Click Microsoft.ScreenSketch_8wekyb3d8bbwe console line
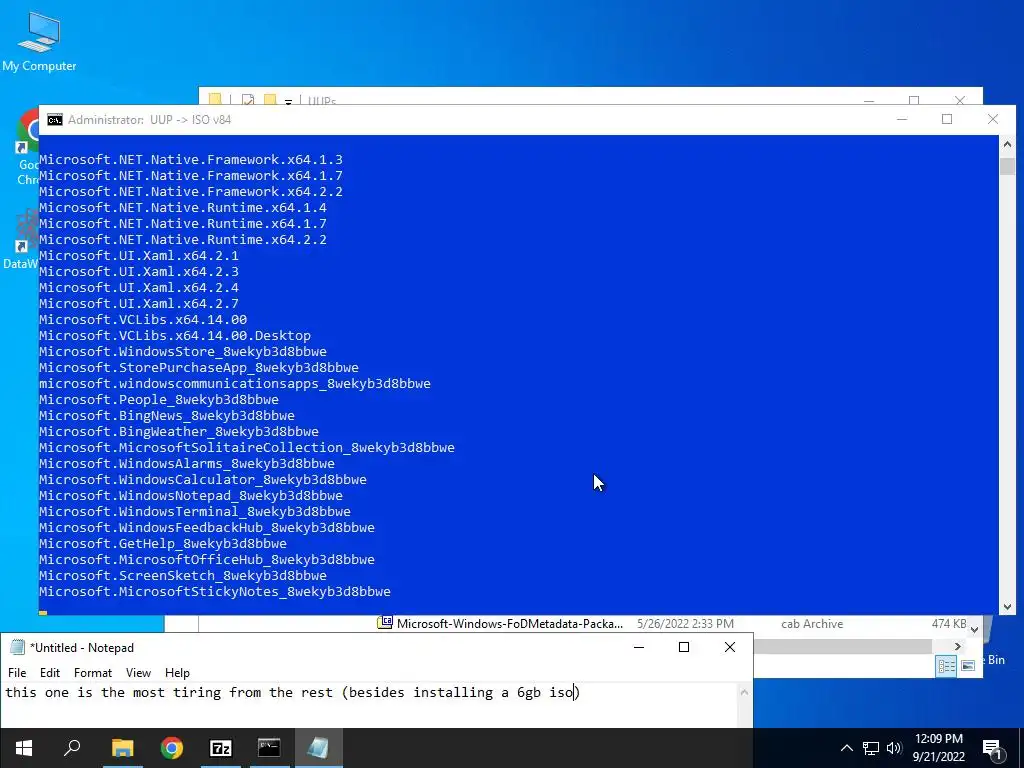Viewport: 1024px width, 768px height. 183,575
